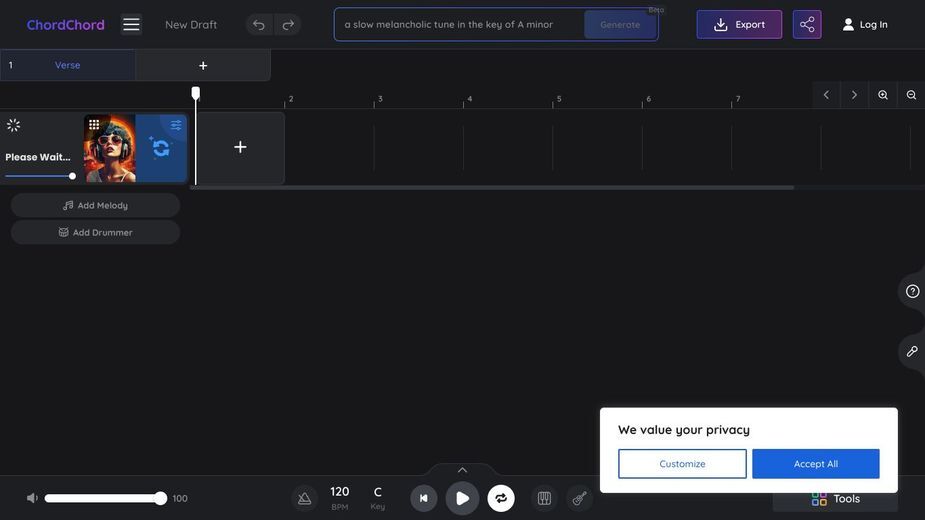Zoom out the timeline
Image resolution: width=925 pixels, height=520 pixels.
pos(911,95)
